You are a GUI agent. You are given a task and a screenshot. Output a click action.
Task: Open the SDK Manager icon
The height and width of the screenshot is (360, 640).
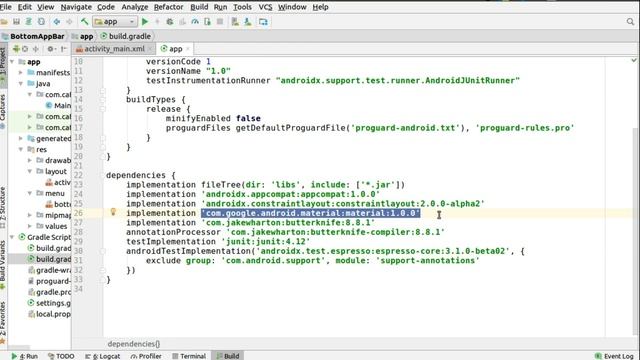pyautogui.click(x=248, y=22)
